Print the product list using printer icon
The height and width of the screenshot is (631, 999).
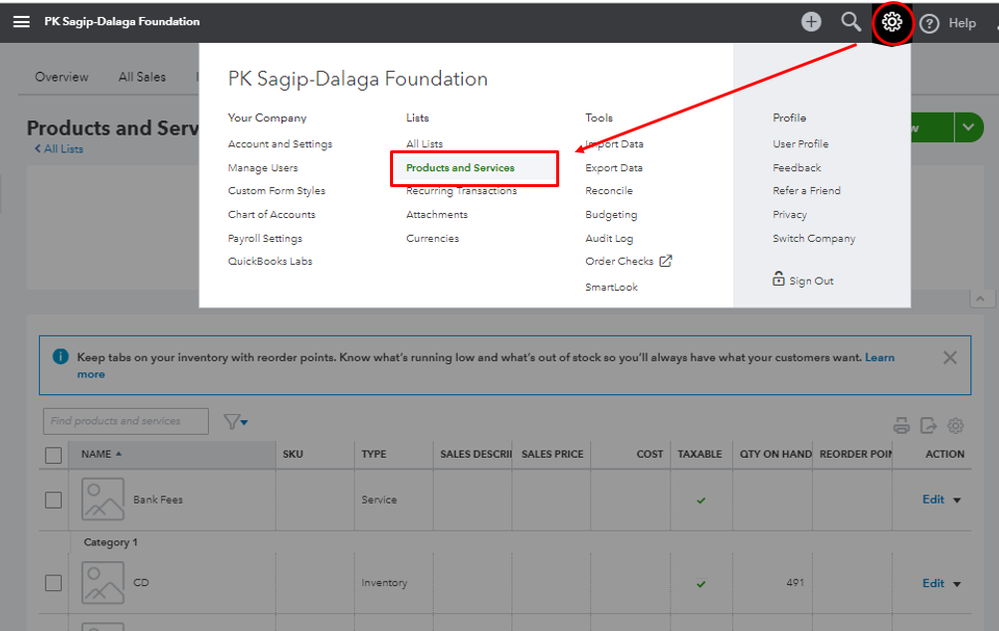coord(901,426)
